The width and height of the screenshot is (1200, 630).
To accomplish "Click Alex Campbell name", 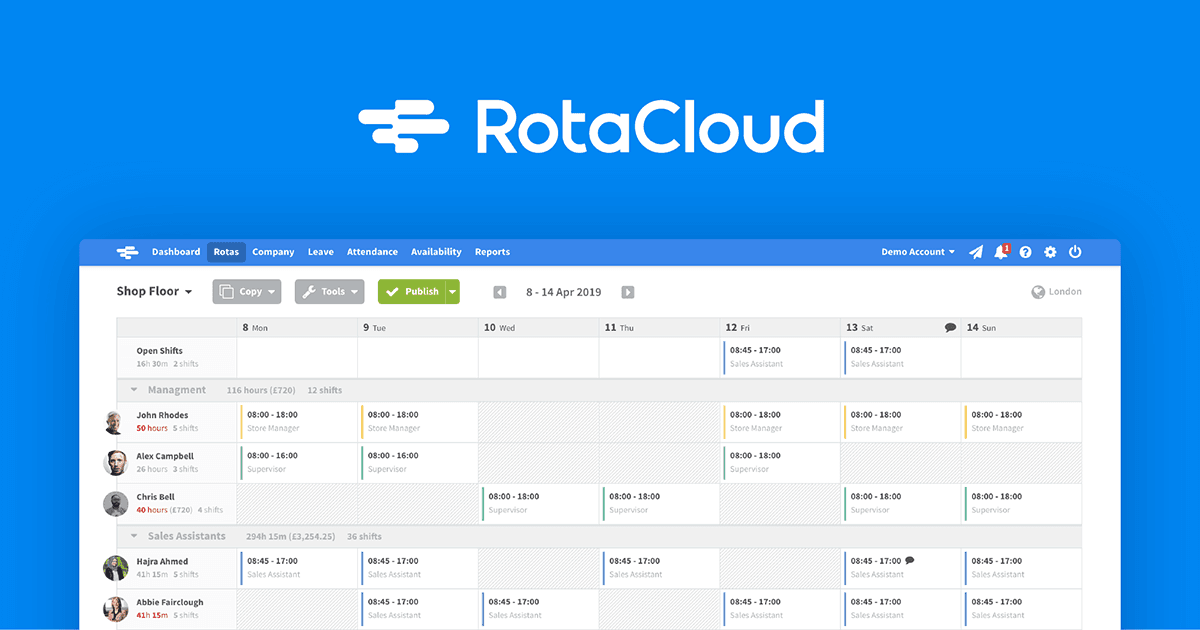I will pyautogui.click(x=165, y=456).
